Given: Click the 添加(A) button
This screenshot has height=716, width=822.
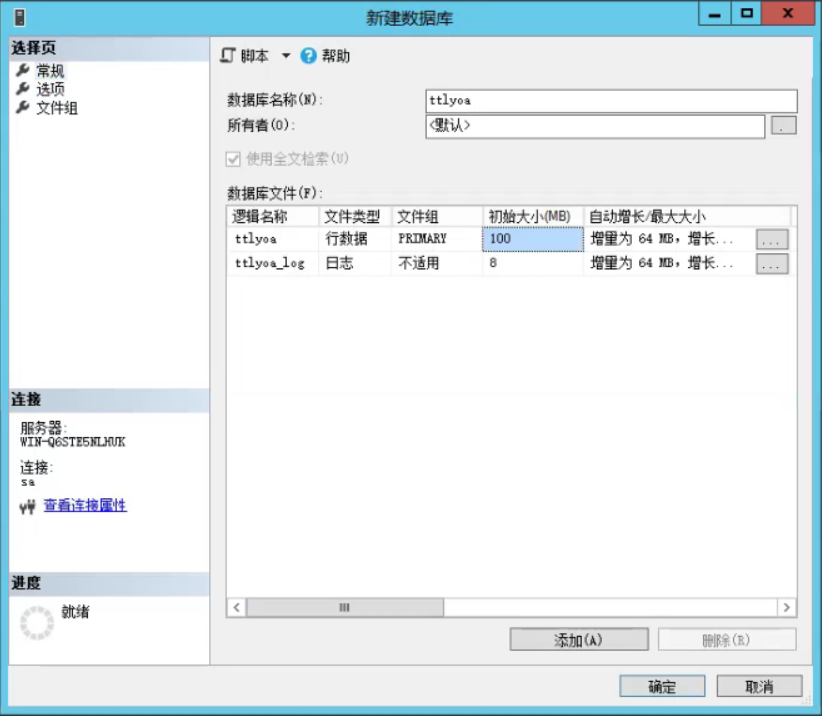Looking at the screenshot, I should click(579, 639).
